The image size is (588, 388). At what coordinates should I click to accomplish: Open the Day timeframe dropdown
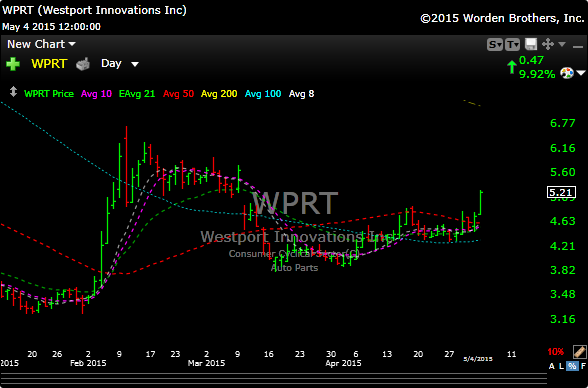(120, 63)
